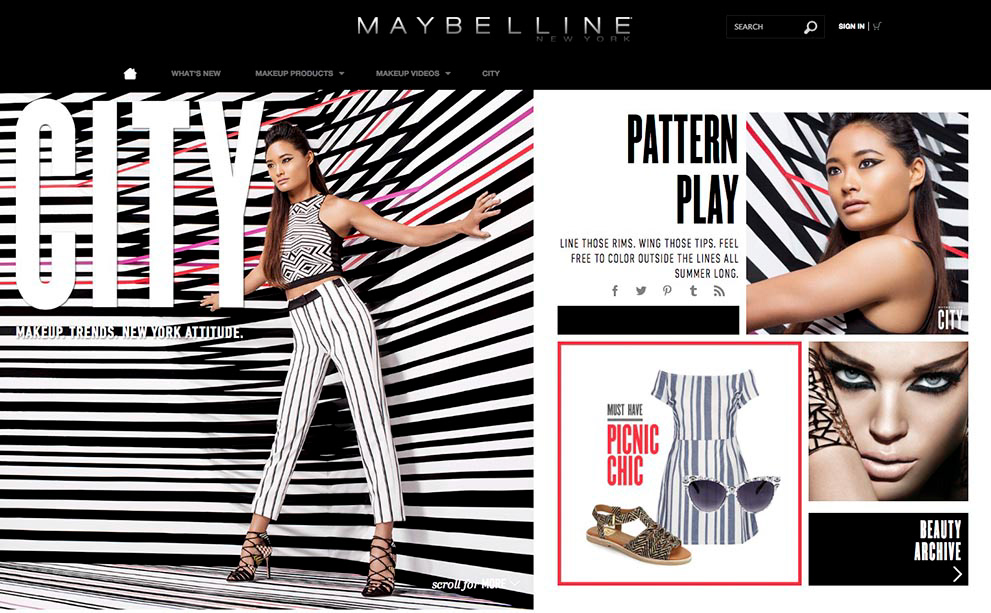
Task: Click the scroll for more chevron
Action: coord(514,583)
